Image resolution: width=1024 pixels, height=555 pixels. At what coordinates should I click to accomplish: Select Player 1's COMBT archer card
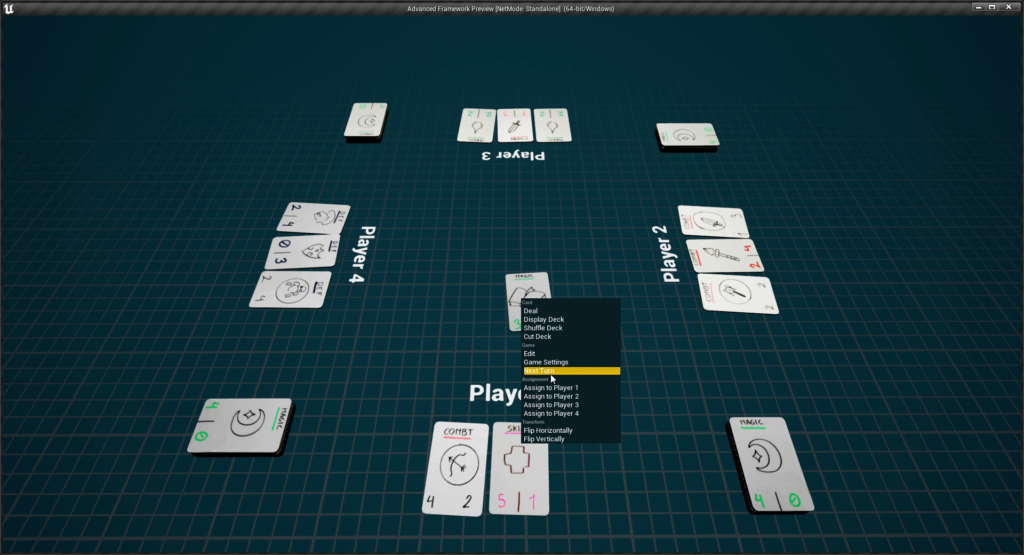[x=455, y=469]
